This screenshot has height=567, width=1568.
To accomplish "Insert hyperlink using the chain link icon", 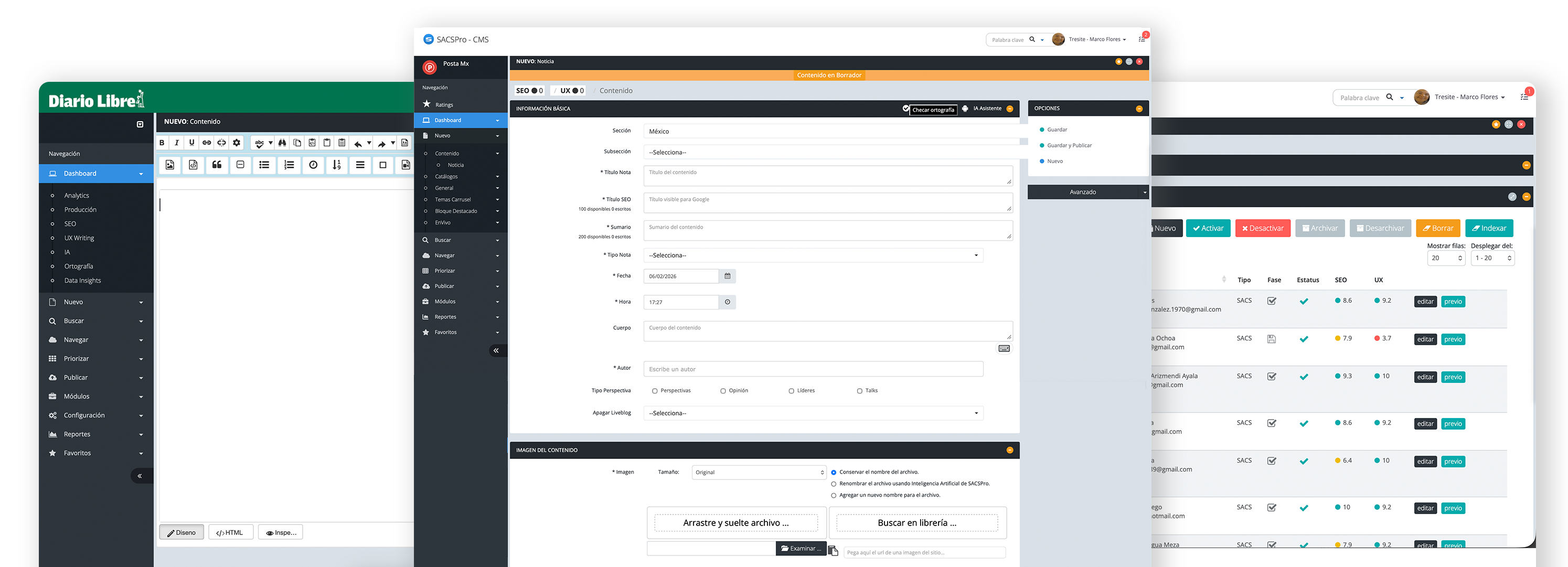I will tap(207, 143).
